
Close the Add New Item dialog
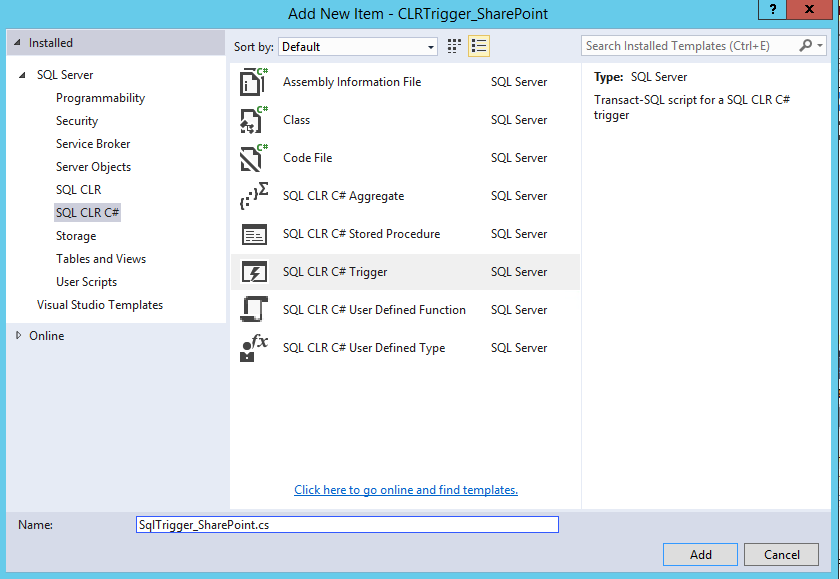coord(809,9)
